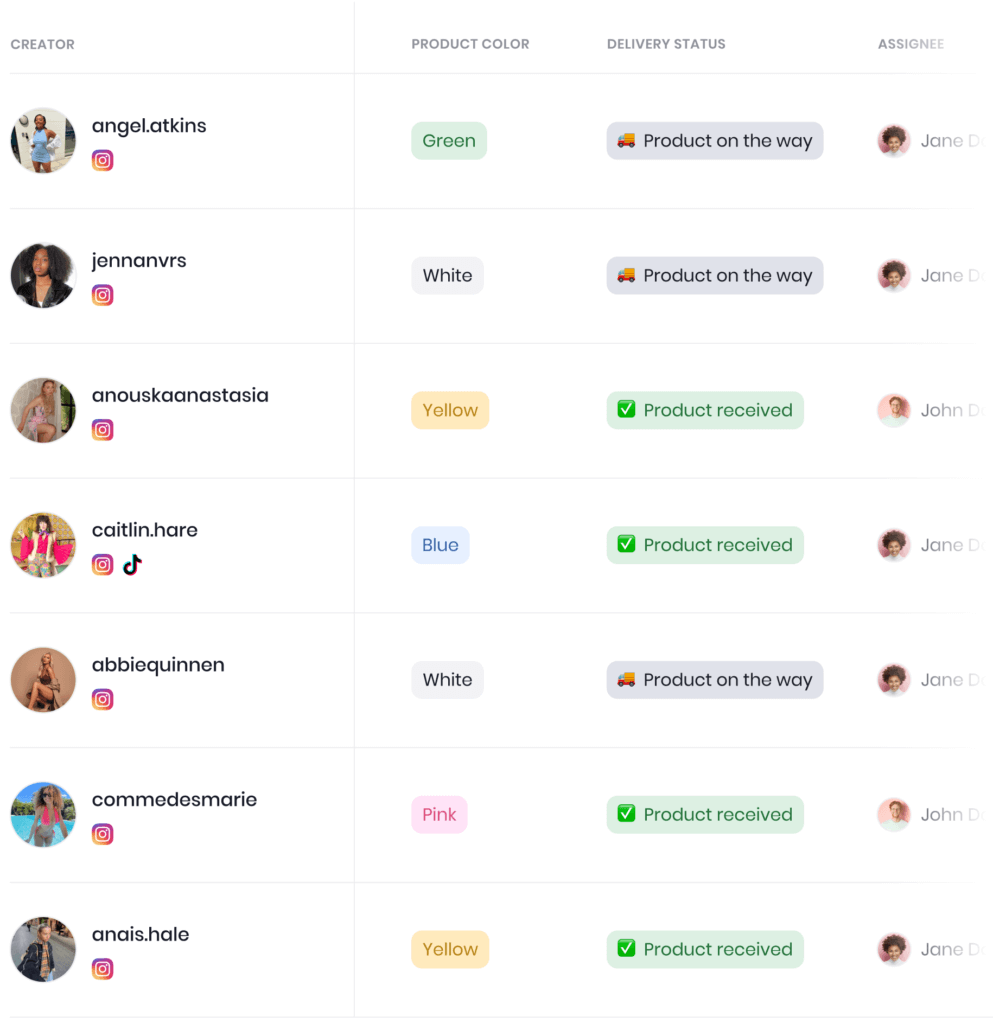Change jennanvrs 'Product on the way' status
This screenshot has width=993, height=1024.
715,276
